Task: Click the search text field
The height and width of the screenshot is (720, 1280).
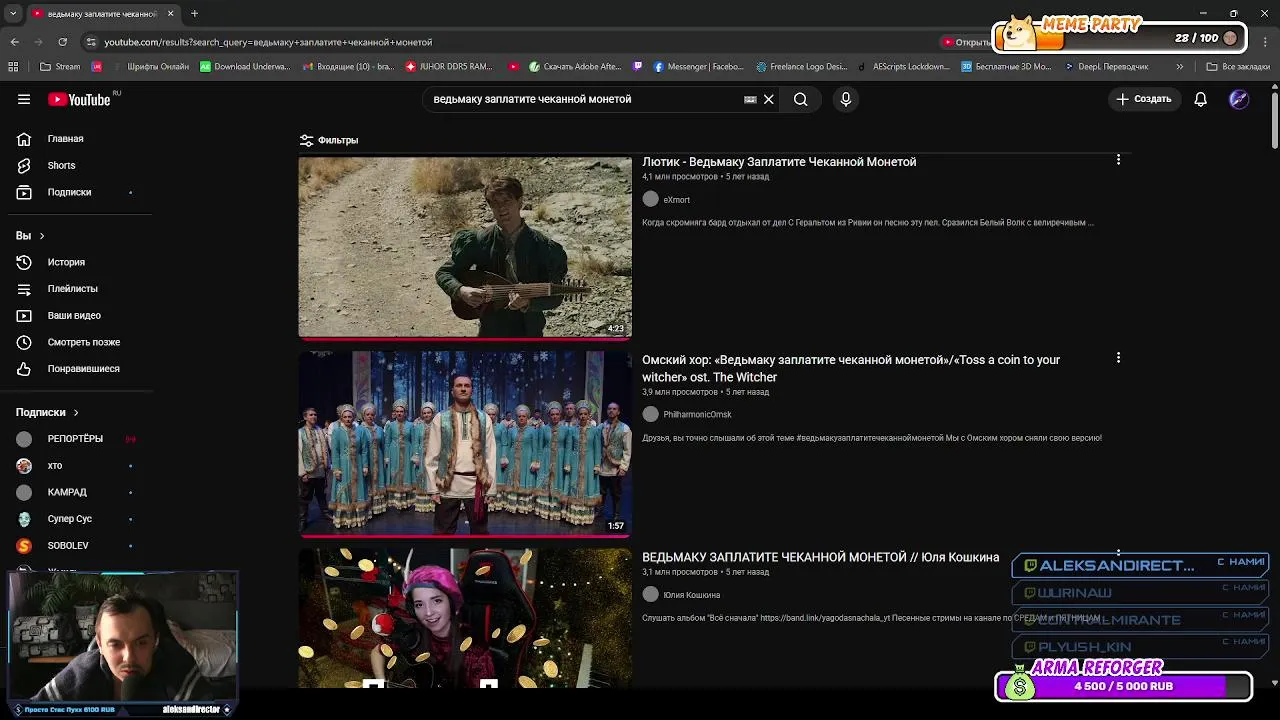Action: [x=585, y=99]
